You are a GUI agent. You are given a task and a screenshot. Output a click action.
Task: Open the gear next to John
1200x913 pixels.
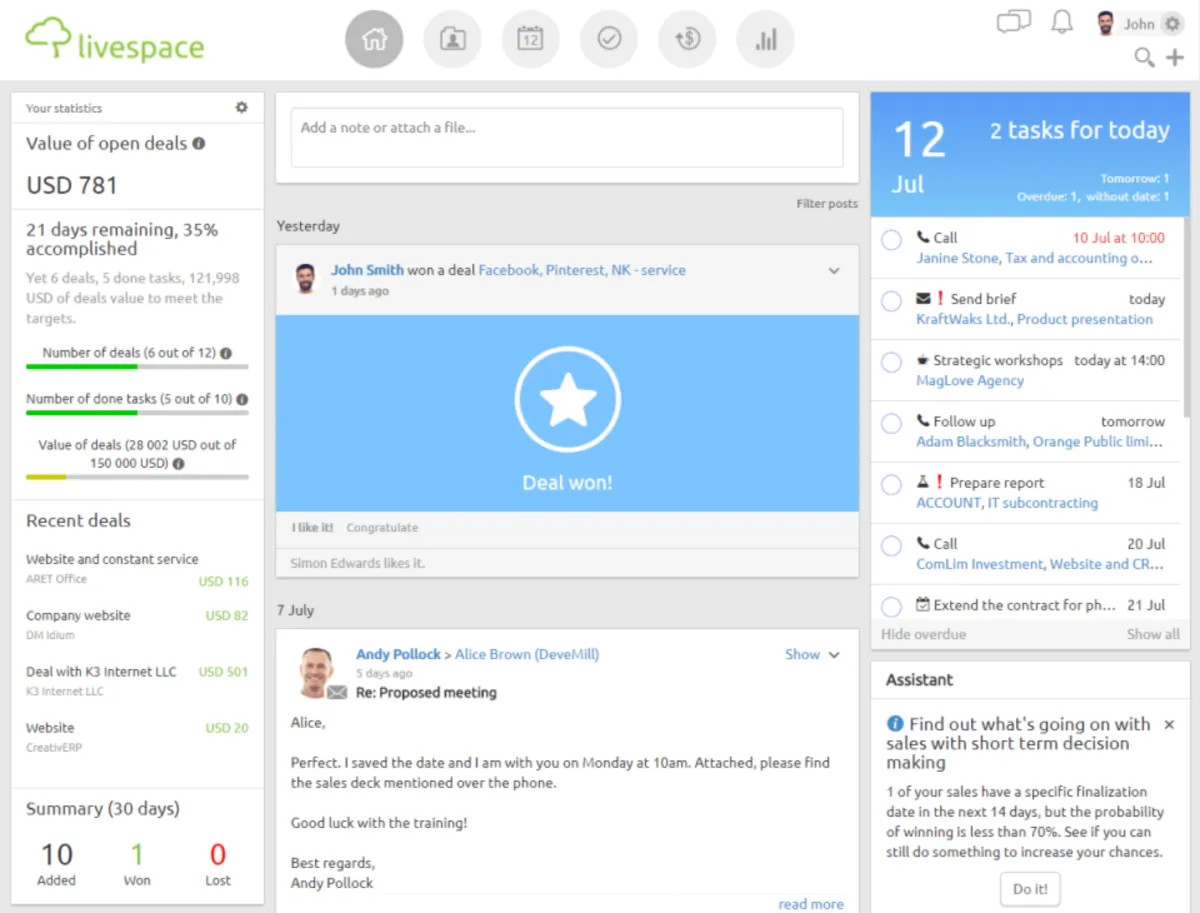pyautogui.click(x=1173, y=24)
